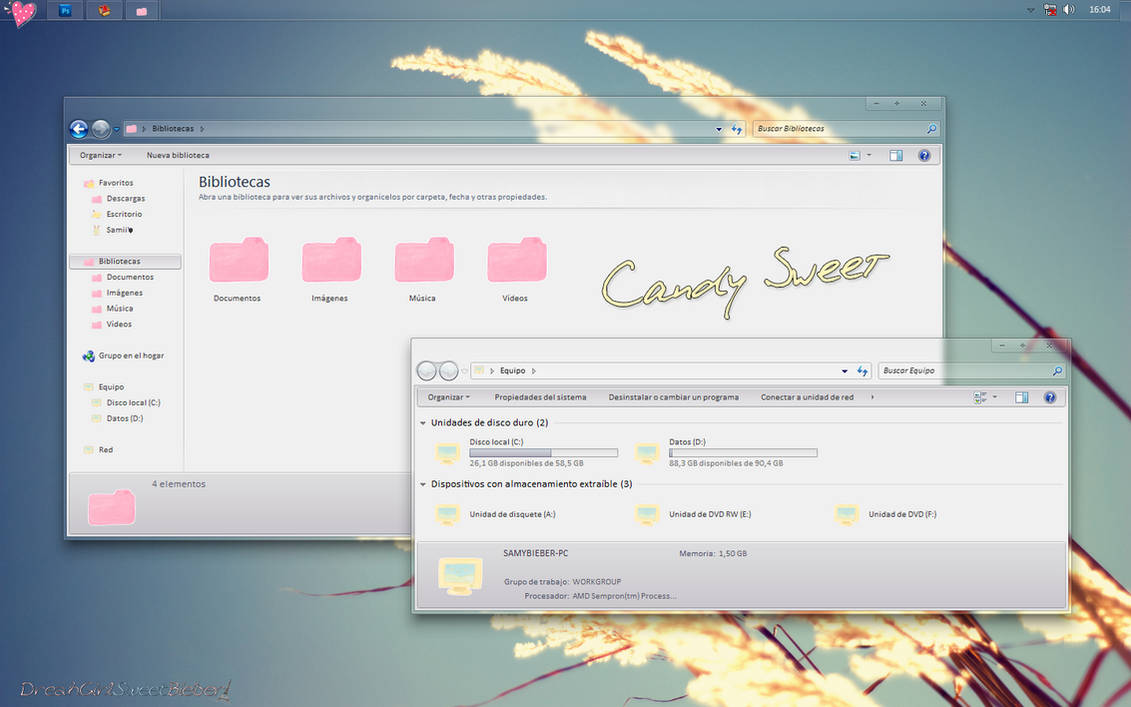Open help in Equipo window
The image size is (1131, 707).
(1049, 398)
